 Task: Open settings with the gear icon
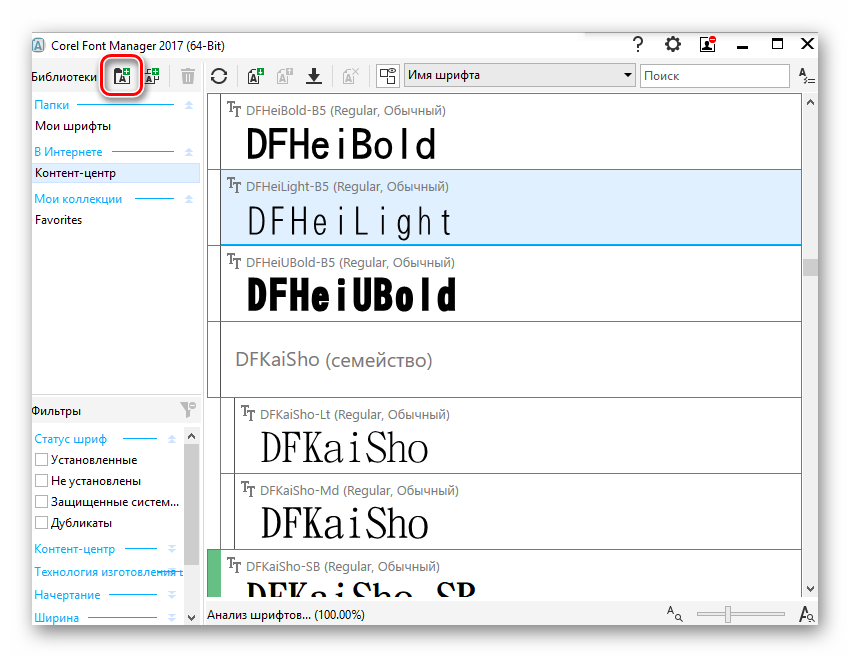(x=673, y=44)
